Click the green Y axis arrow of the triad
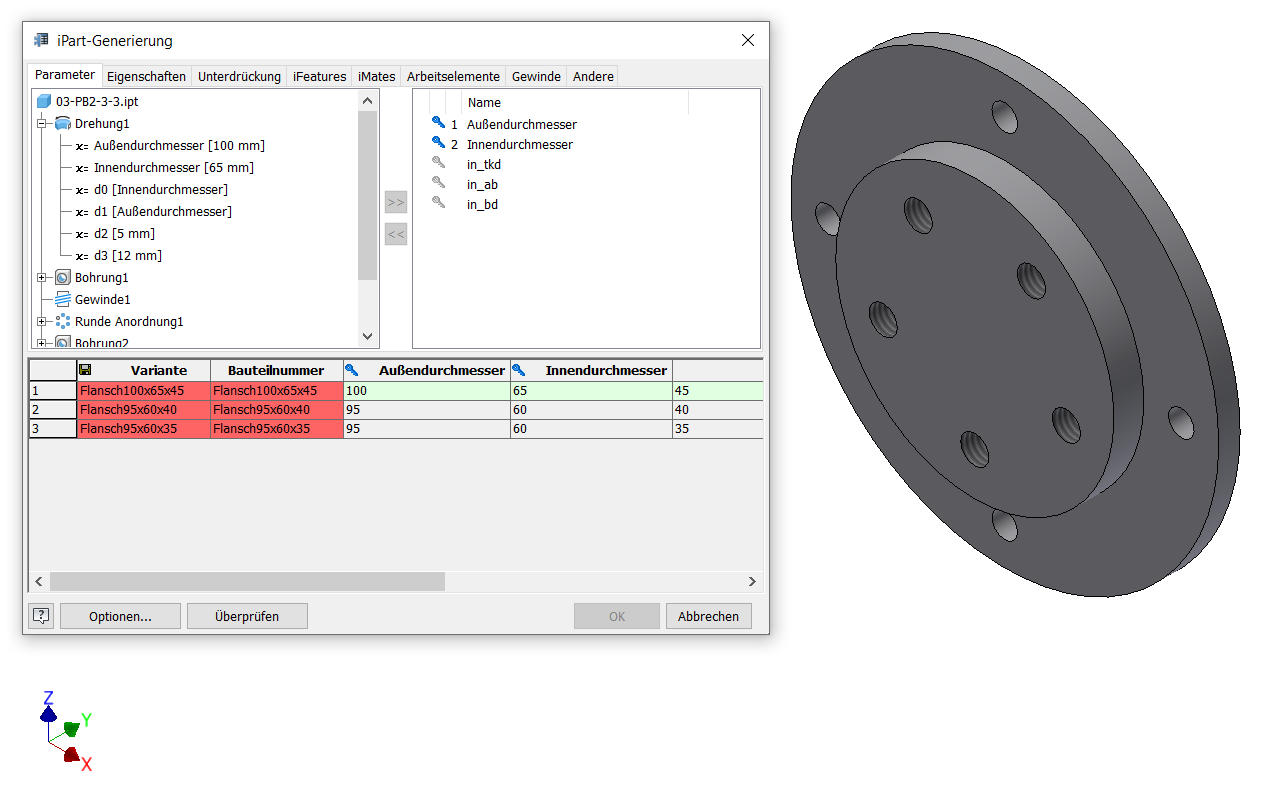Image resolution: width=1263 pixels, height=786 pixels. 70,728
